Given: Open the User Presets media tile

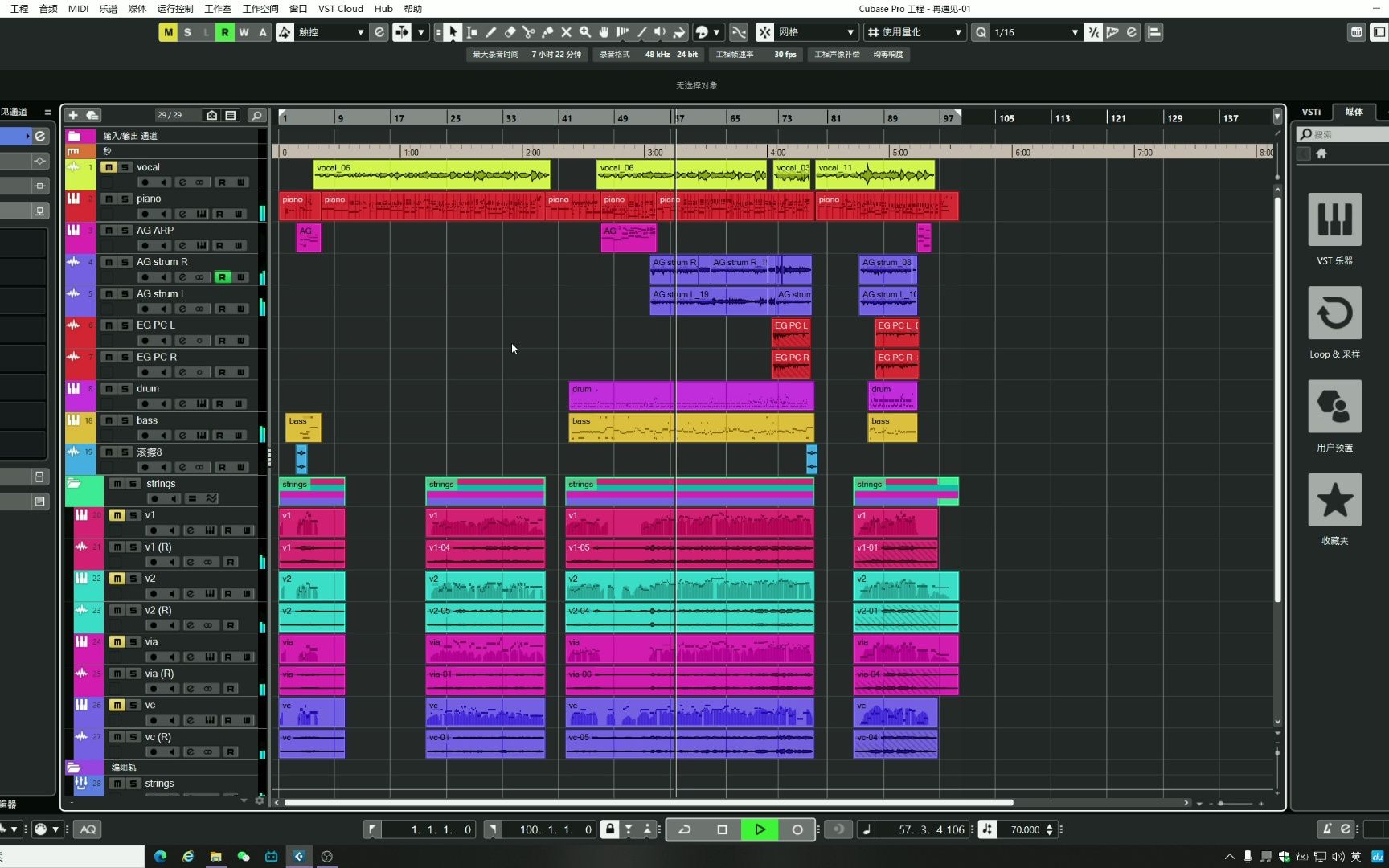Looking at the screenshot, I should click(x=1334, y=406).
